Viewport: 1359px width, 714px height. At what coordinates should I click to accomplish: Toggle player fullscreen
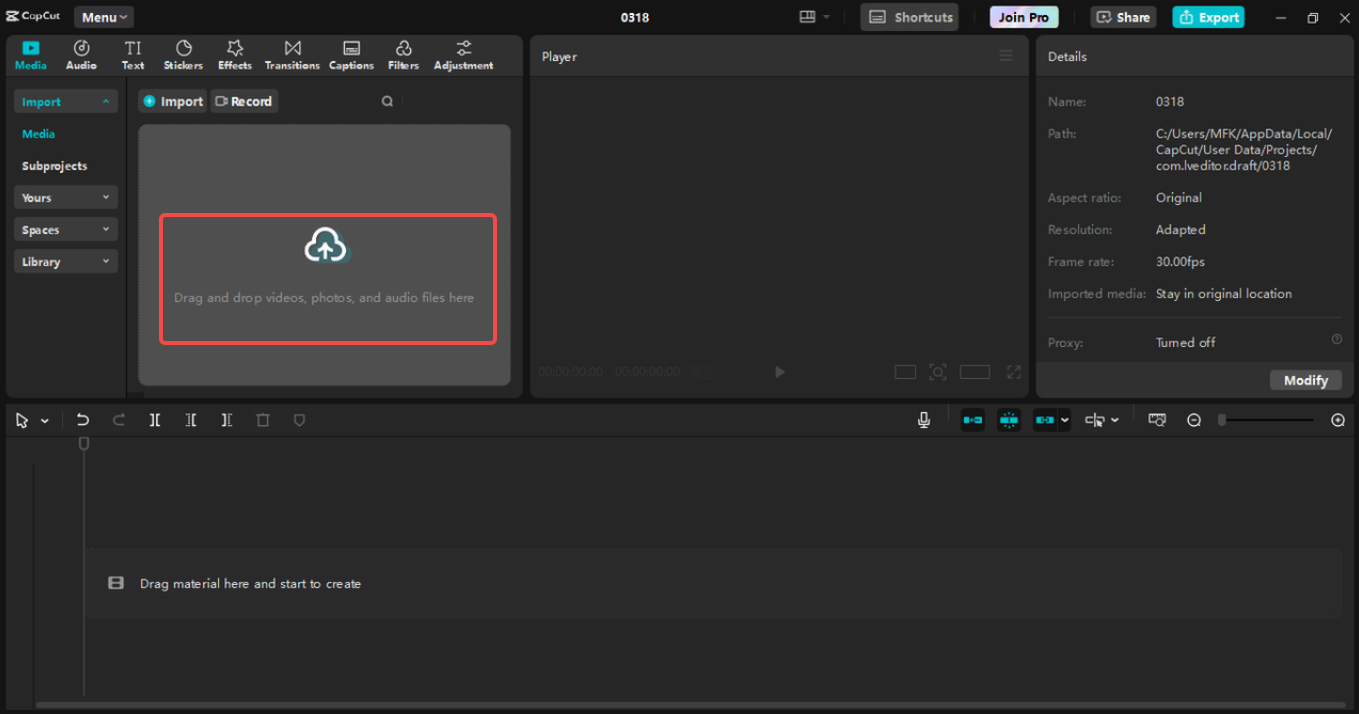point(1014,372)
